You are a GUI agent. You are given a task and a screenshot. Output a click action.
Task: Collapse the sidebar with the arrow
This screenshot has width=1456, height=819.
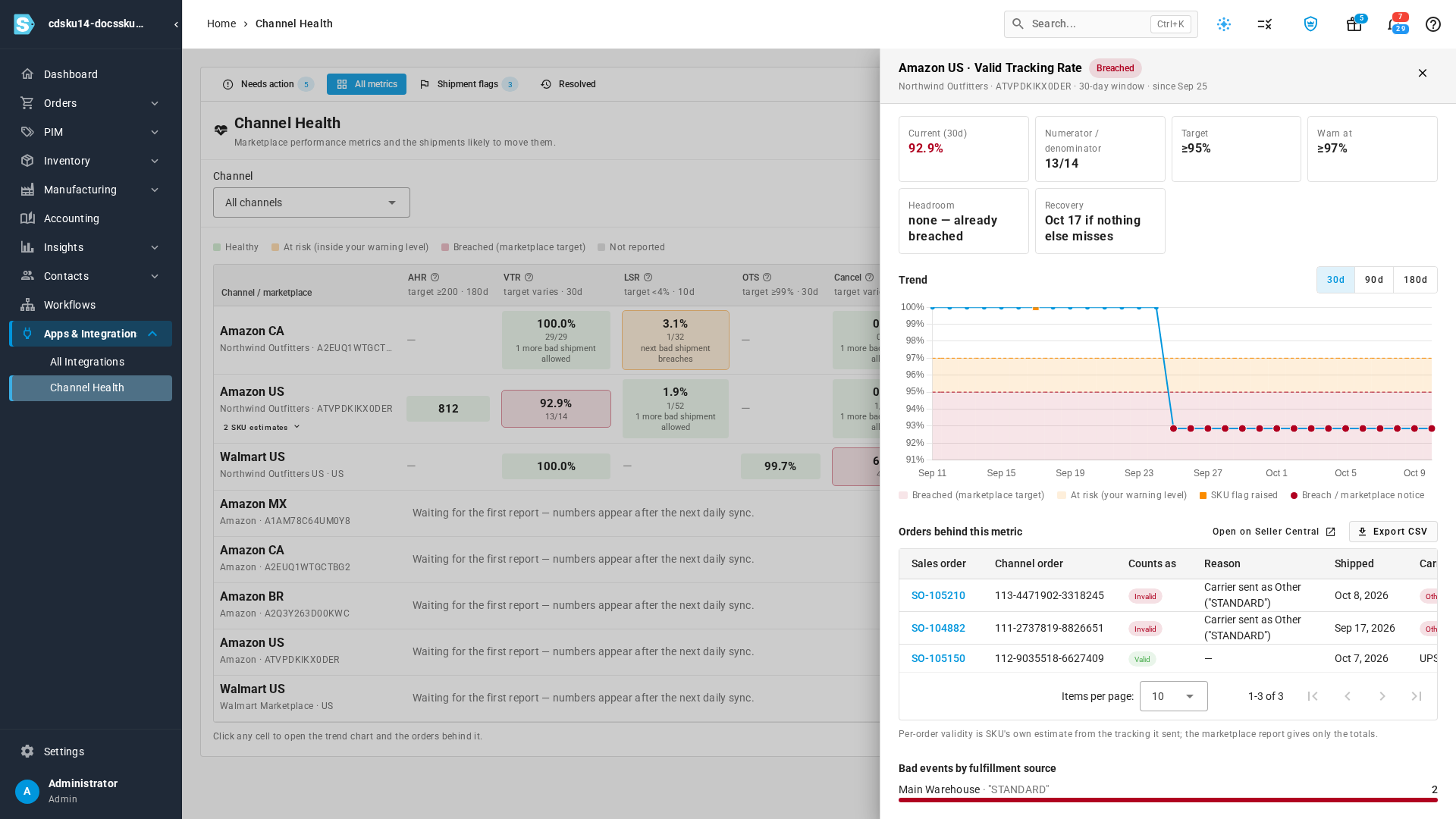(x=176, y=24)
